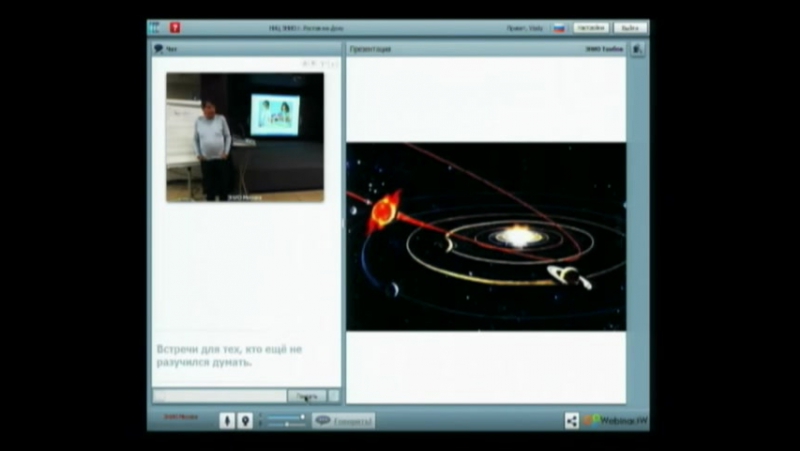Viewport: 800px width, 451px height.
Task: Toggle the 'Говорить' speak button
Action: click(344, 421)
